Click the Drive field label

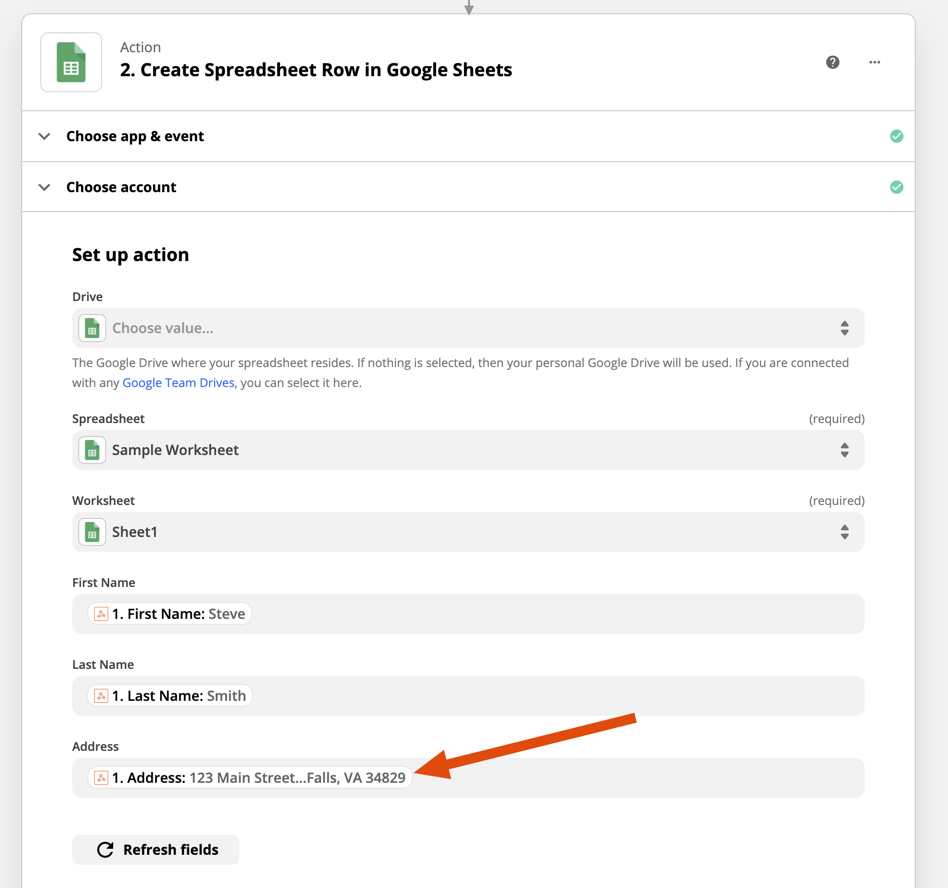pos(87,297)
